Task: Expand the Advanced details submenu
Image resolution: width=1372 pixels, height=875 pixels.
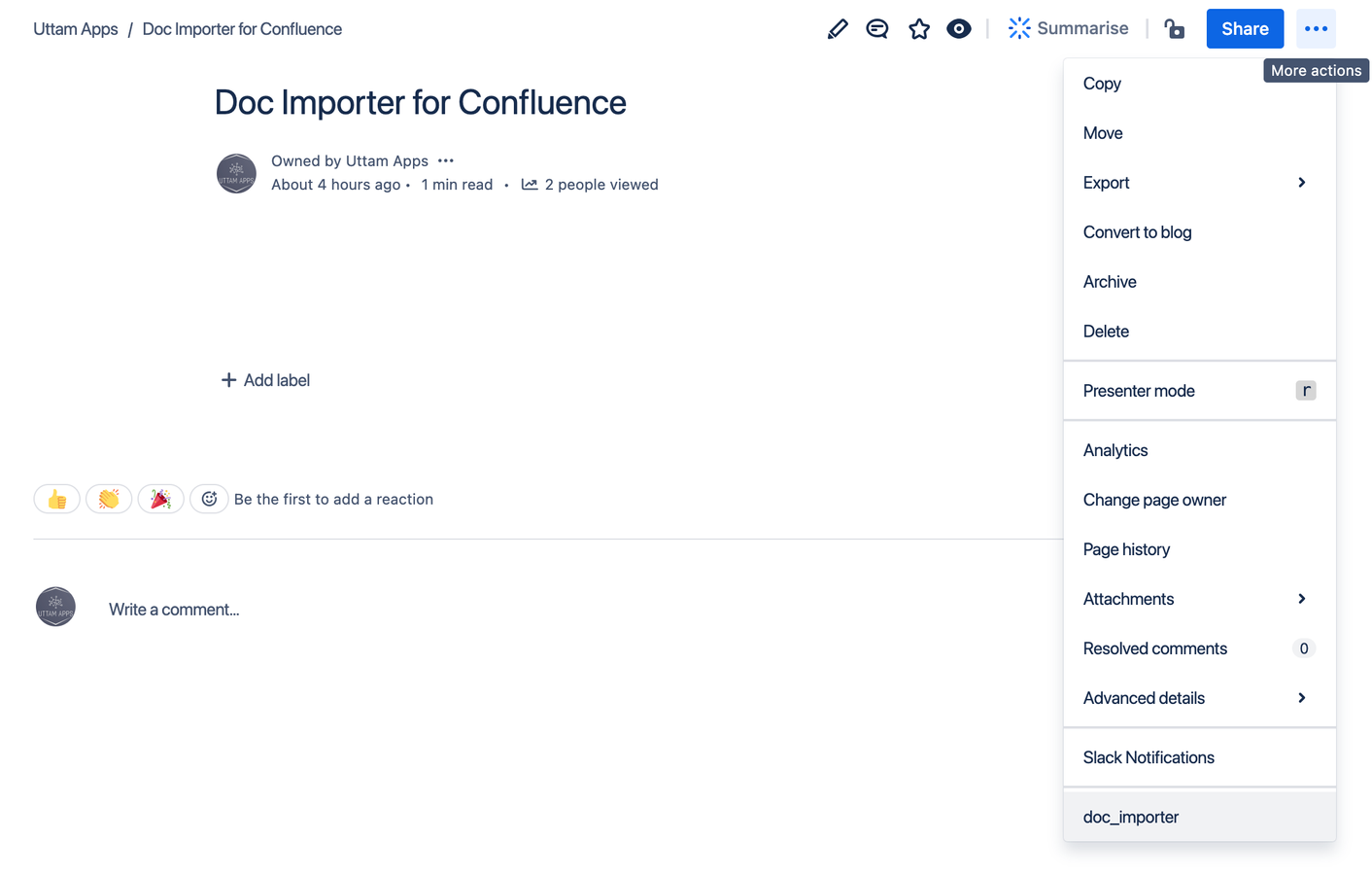Action: click(x=1199, y=698)
